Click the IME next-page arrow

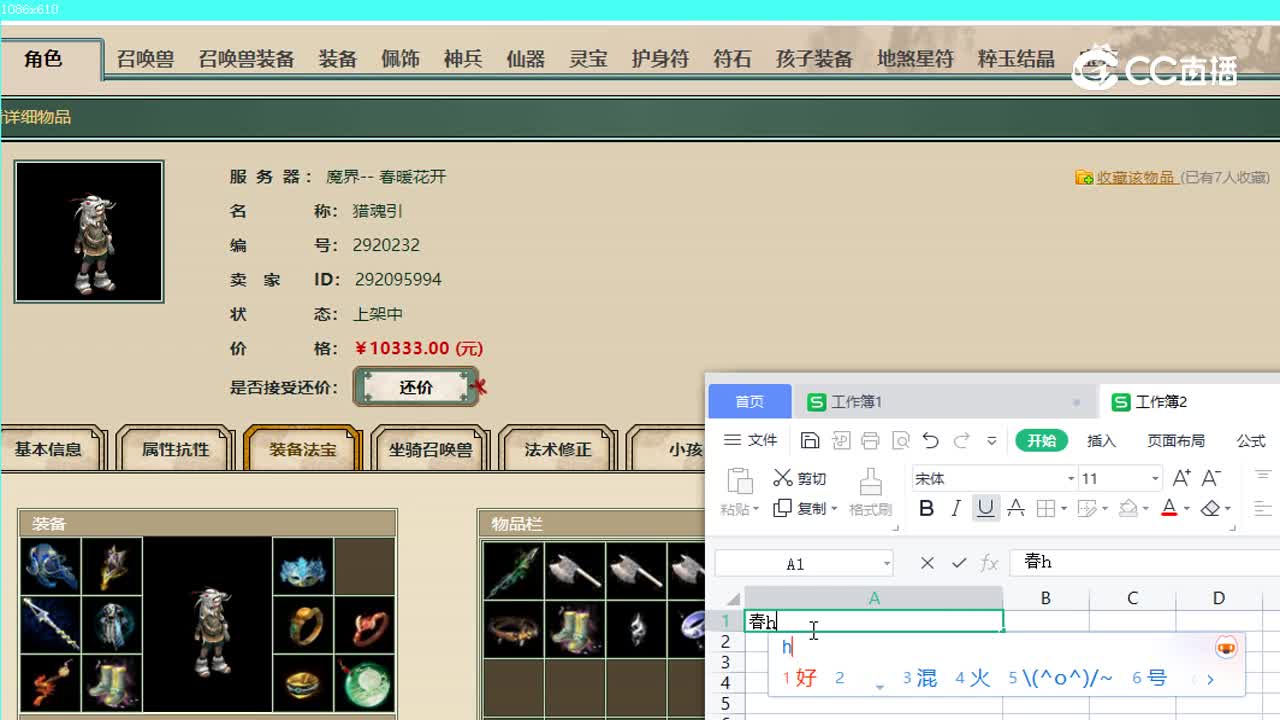click(x=1210, y=679)
